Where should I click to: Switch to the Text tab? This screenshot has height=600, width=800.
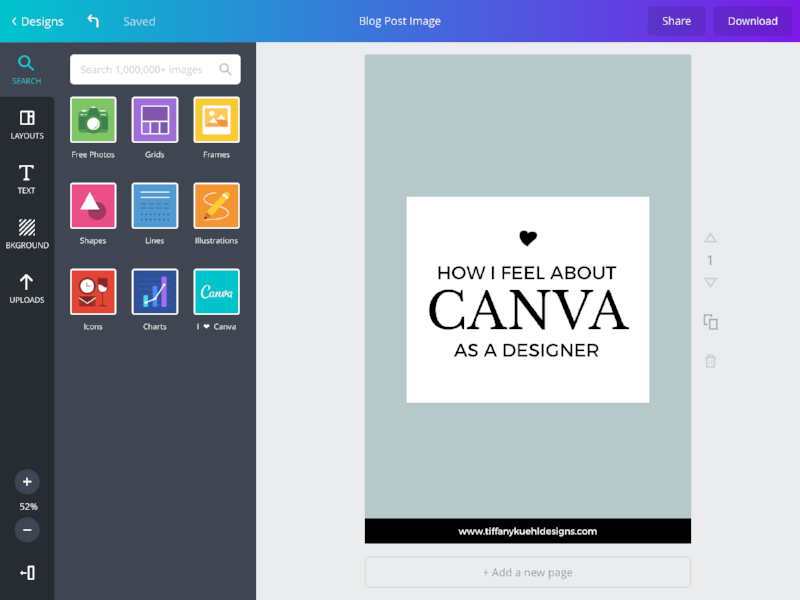(x=27, y=179)
